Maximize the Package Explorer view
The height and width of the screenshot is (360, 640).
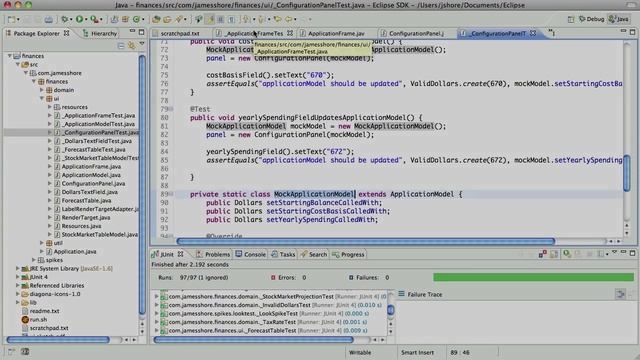click(142, 32)
